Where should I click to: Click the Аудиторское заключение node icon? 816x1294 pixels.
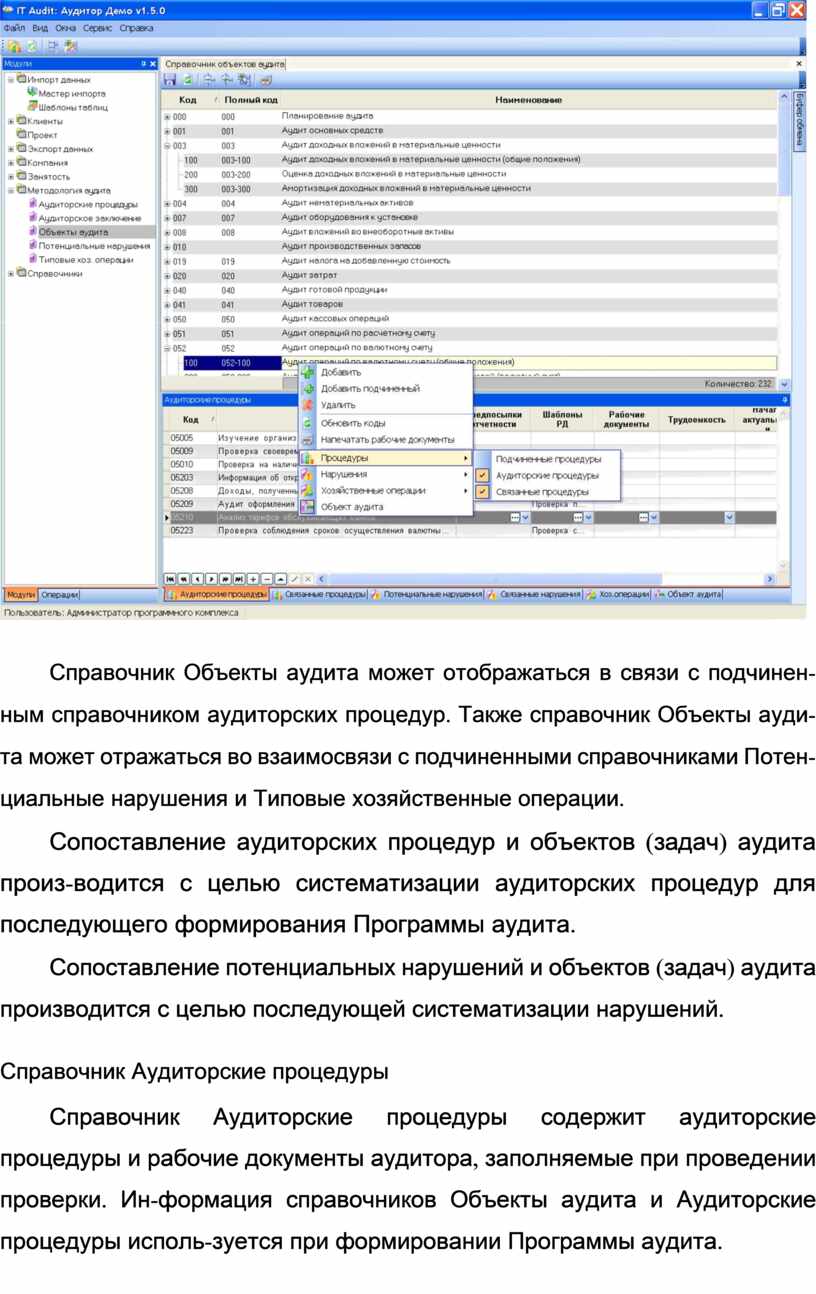[x=33, y=218]
